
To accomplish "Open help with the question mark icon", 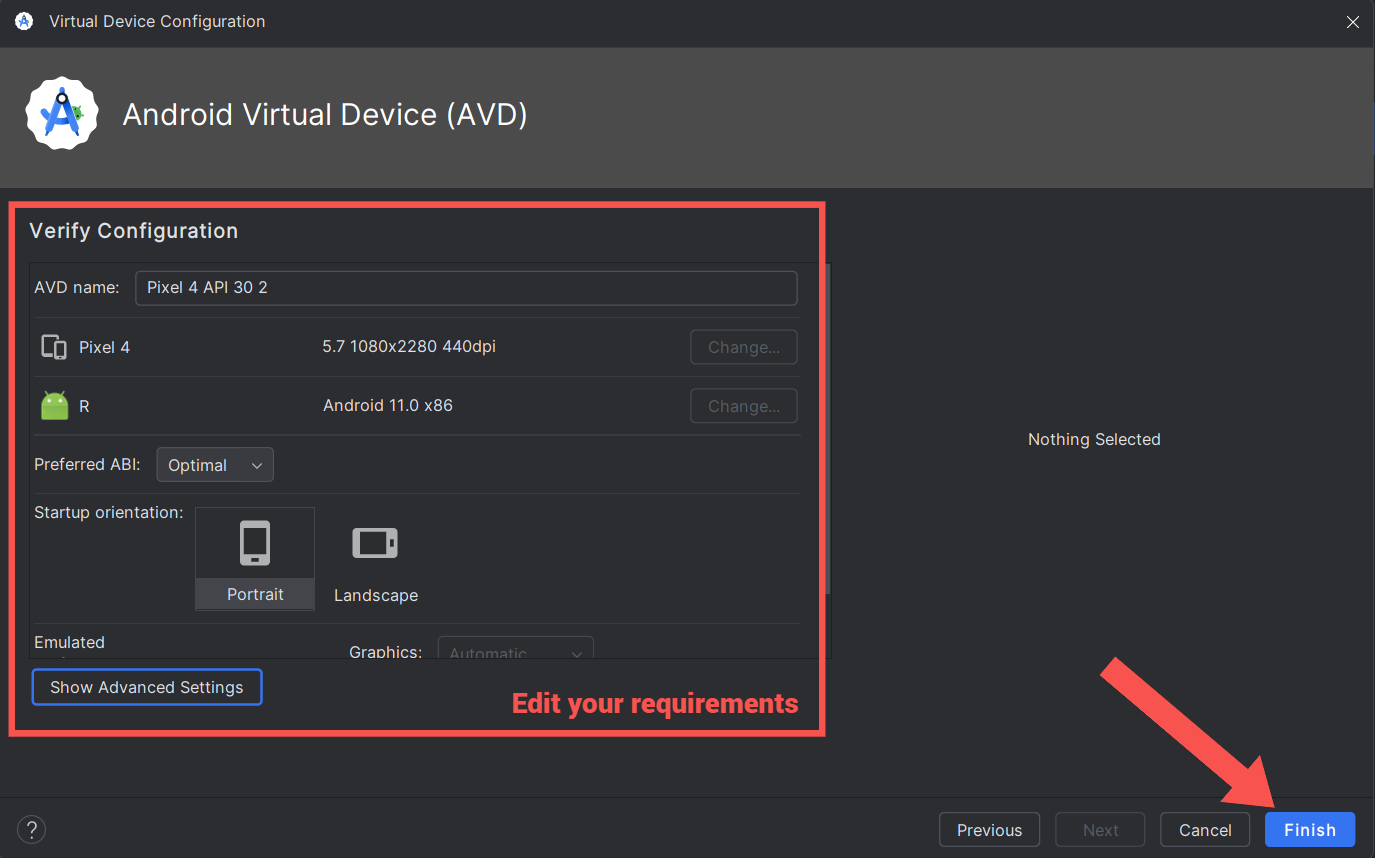I will pos(32,829).
